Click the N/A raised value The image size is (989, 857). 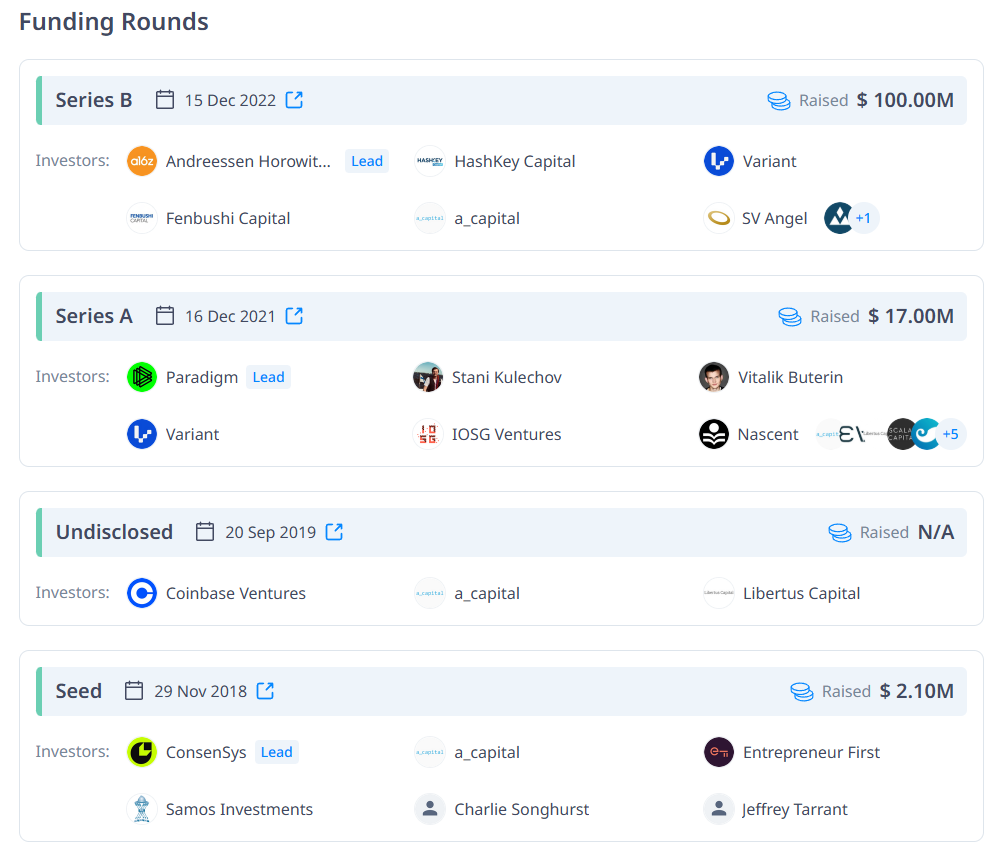coord(936,532)
